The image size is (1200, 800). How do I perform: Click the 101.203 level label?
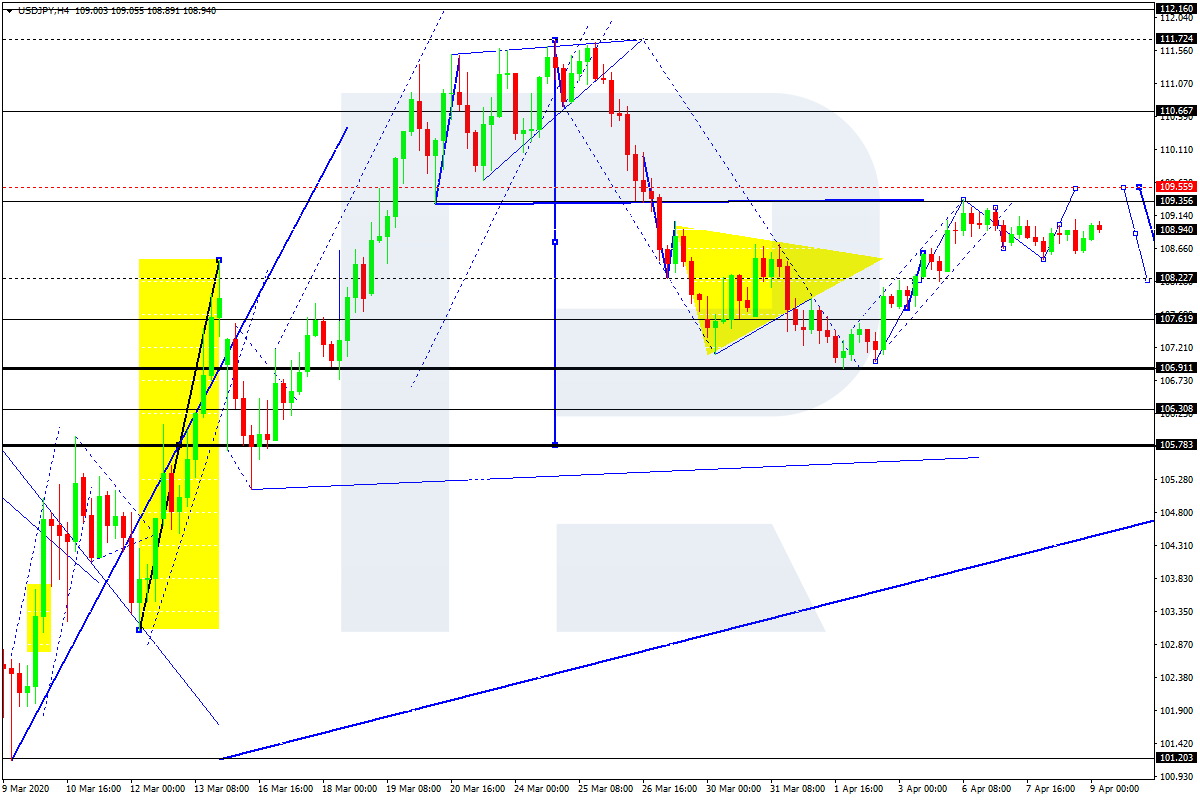point(1175,758)
